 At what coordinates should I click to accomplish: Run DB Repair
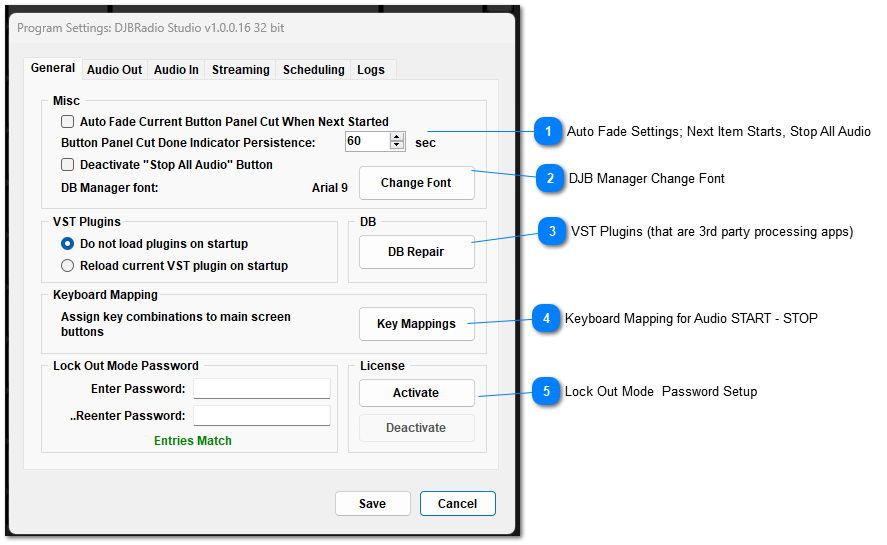coord(416,252)
